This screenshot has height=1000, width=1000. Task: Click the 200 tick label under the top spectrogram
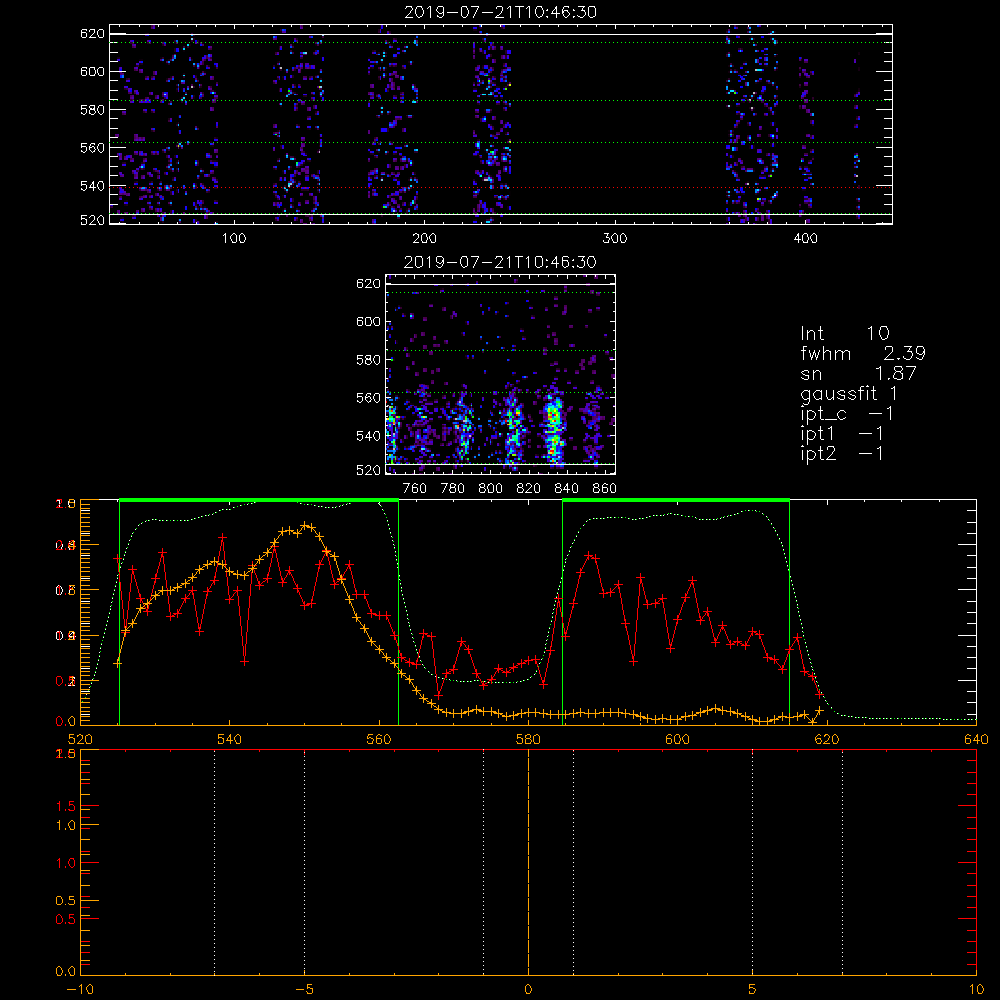coord(424,239)
